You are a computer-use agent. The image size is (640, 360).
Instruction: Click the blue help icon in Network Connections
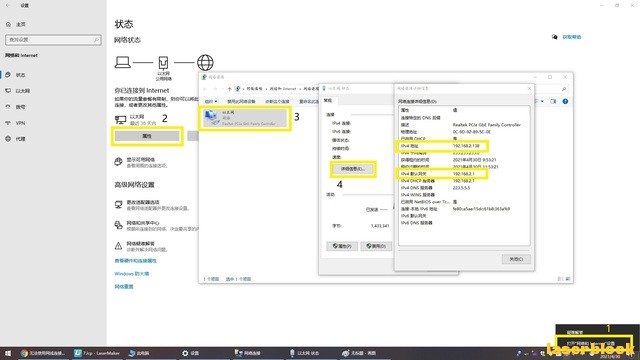coord(565,101)
